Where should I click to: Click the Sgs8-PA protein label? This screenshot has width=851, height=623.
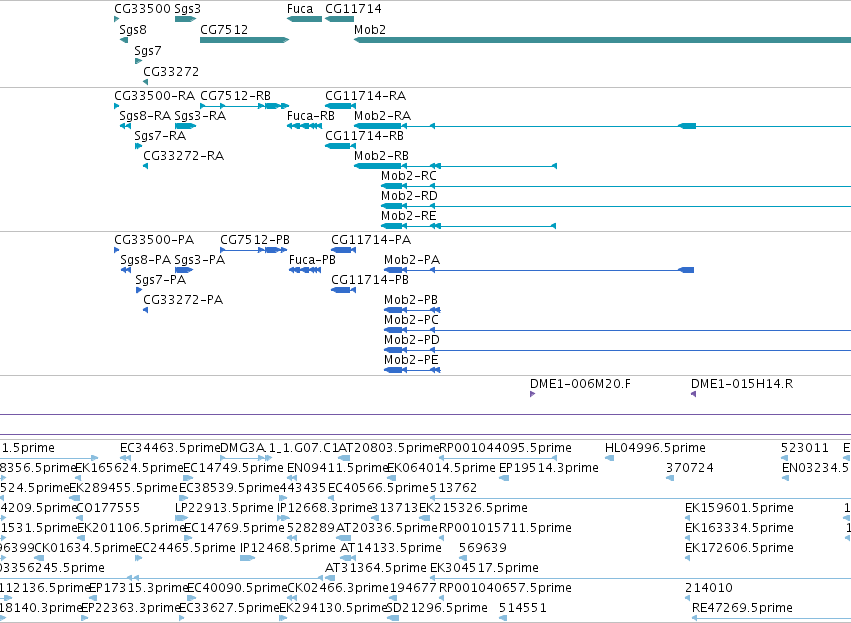pos(145,259)
